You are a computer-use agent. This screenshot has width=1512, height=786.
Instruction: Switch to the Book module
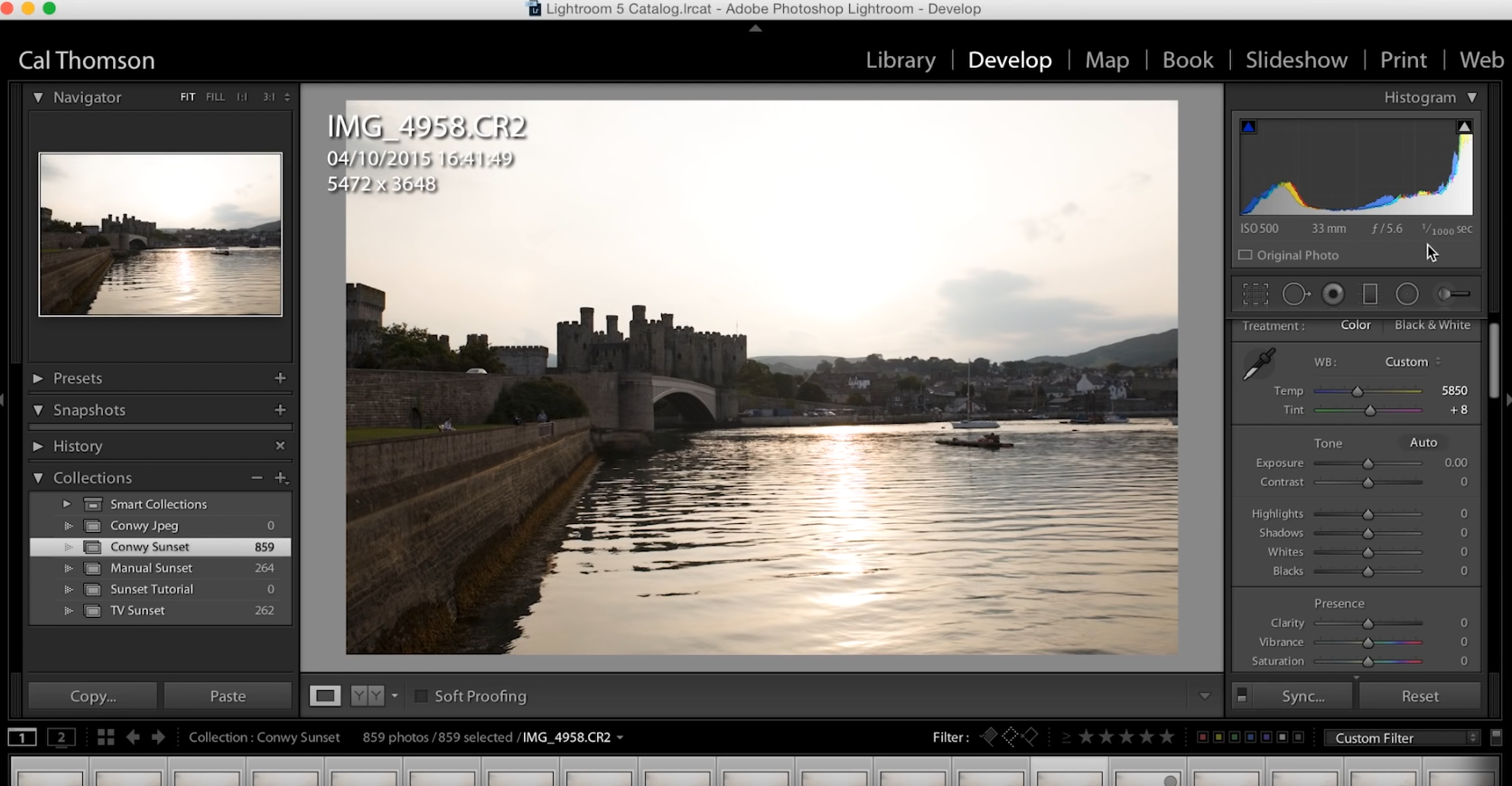tap(1188, 60)
